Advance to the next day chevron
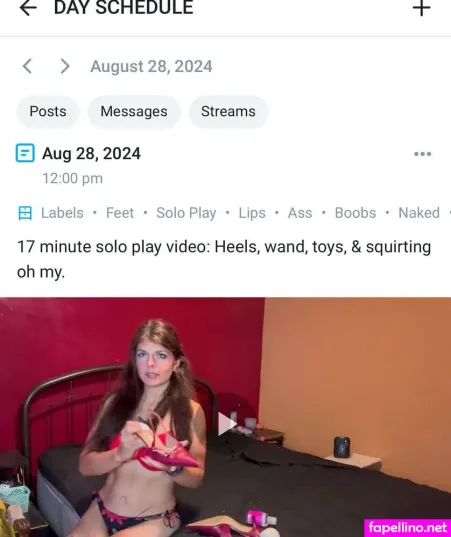Screen dimensions: 451x537 tap(65, 66)
